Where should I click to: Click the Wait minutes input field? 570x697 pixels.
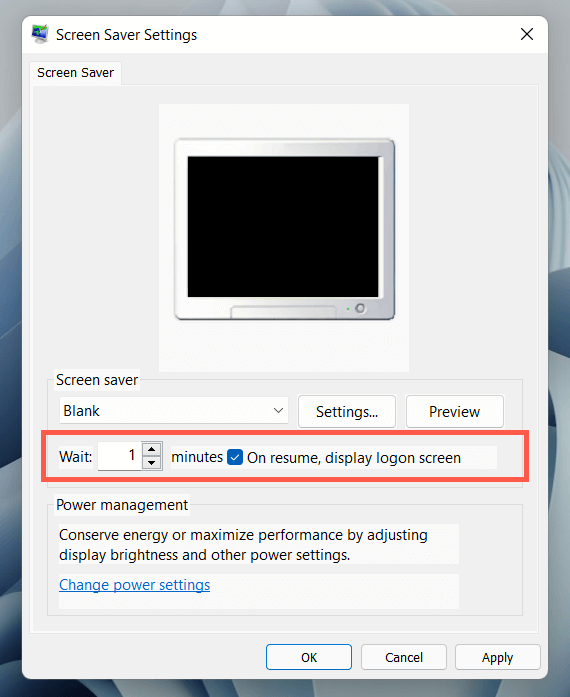[119, 456]
